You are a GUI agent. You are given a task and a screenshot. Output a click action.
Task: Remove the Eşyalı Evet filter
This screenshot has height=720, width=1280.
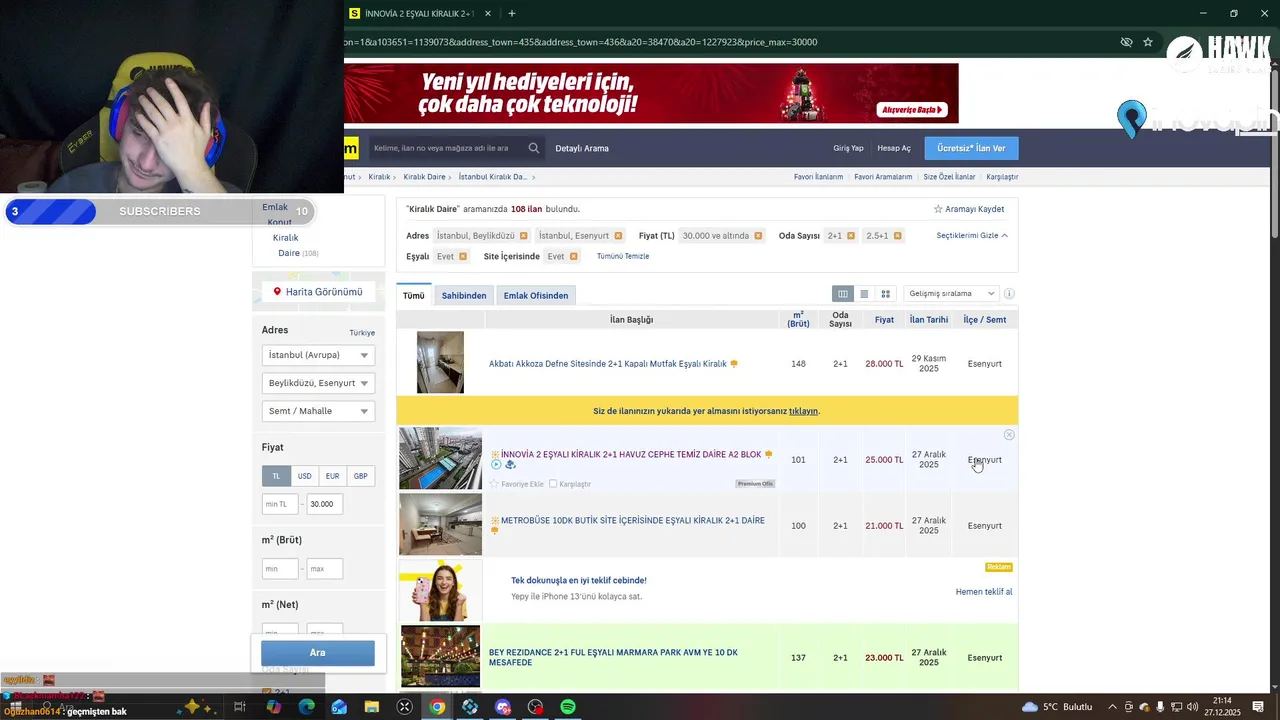(x=463, y=257)
